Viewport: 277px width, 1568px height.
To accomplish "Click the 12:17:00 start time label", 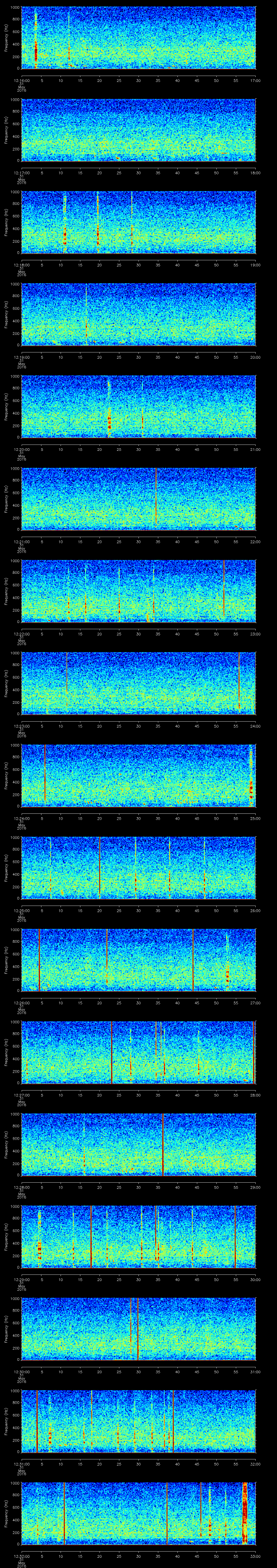I will coord(22,173).
